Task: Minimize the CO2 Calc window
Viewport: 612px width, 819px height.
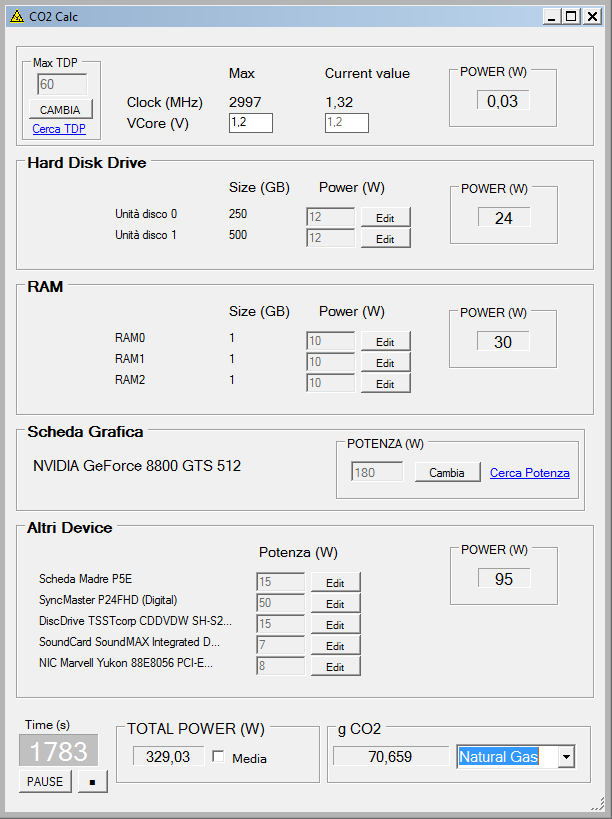Action: point(552,17)
